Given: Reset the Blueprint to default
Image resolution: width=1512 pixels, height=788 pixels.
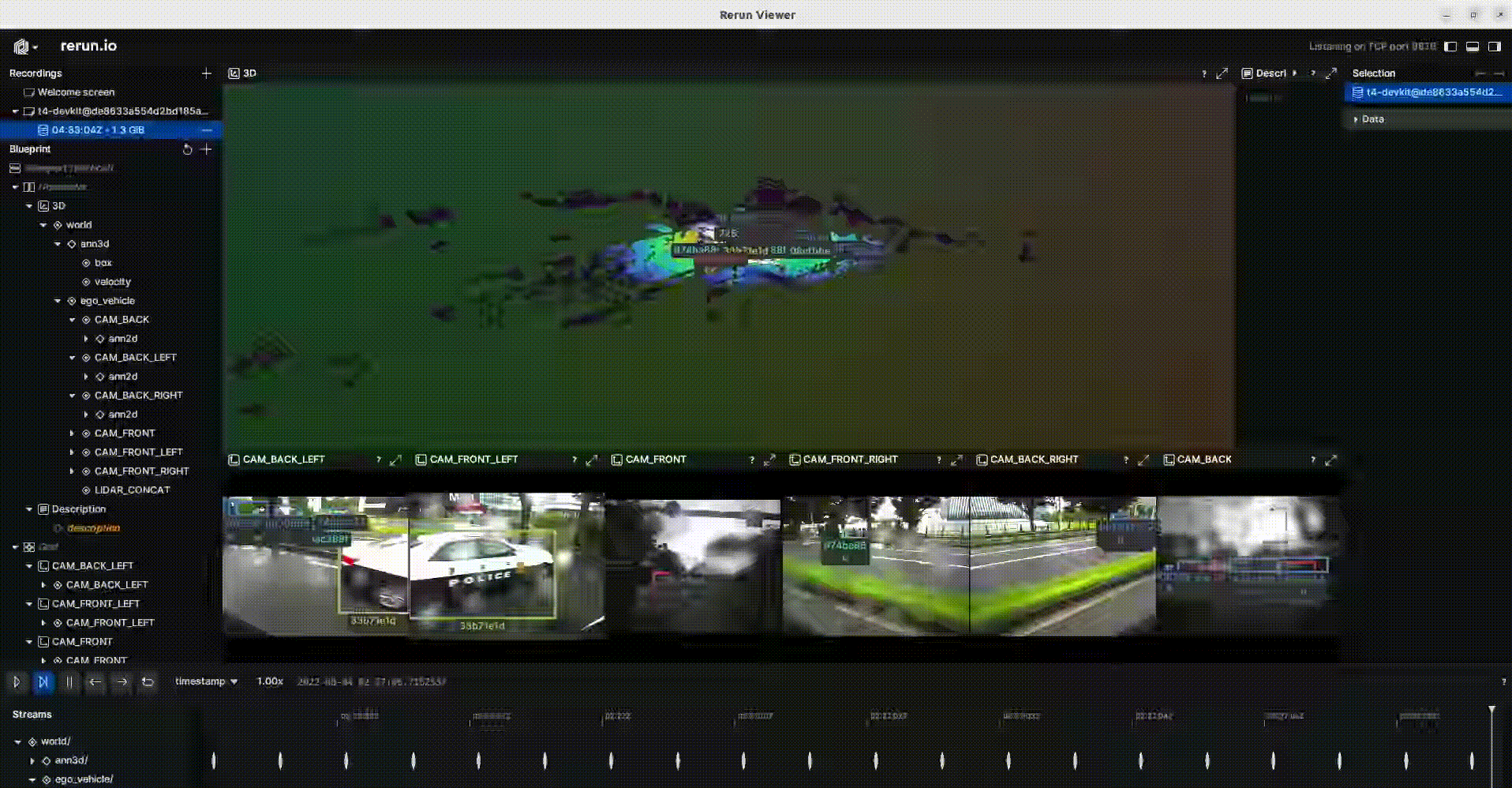Looking at the screenshot, I should (x=187, y=149).
